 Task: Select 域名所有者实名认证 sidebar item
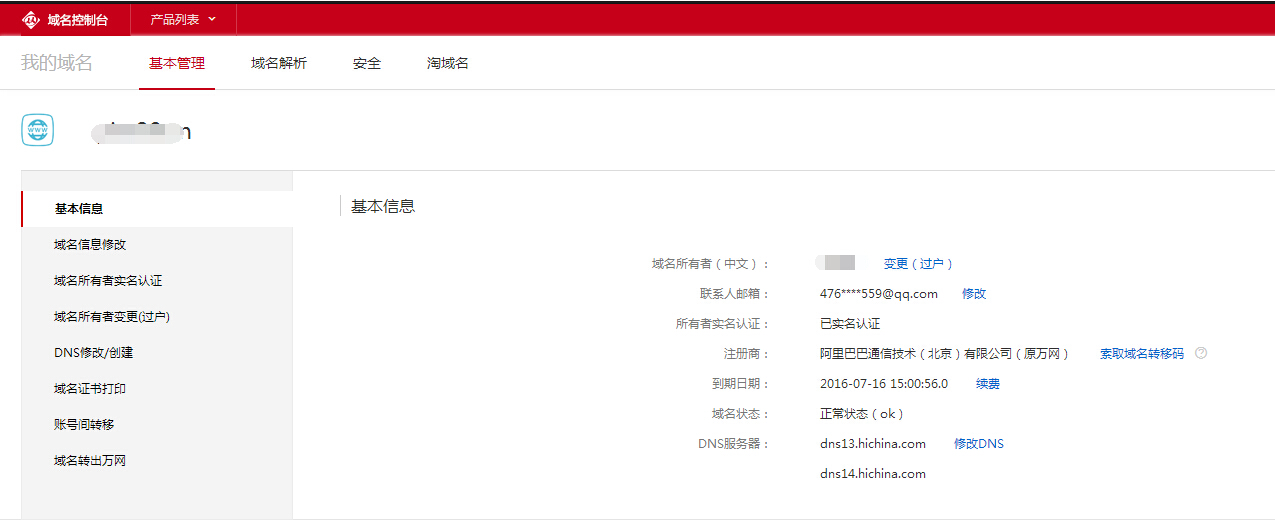point(108,281)
